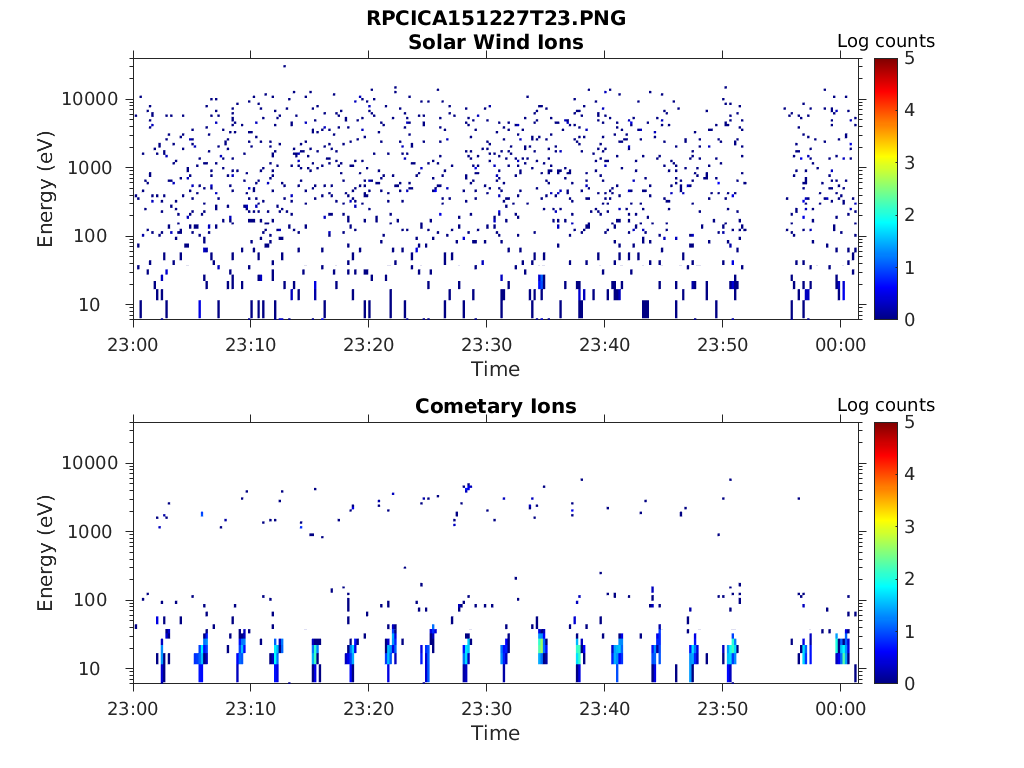Screen dimensions: 1024x768
Task: Click the RPCICA151227T23.PNG title text
Action: [496, 18]
